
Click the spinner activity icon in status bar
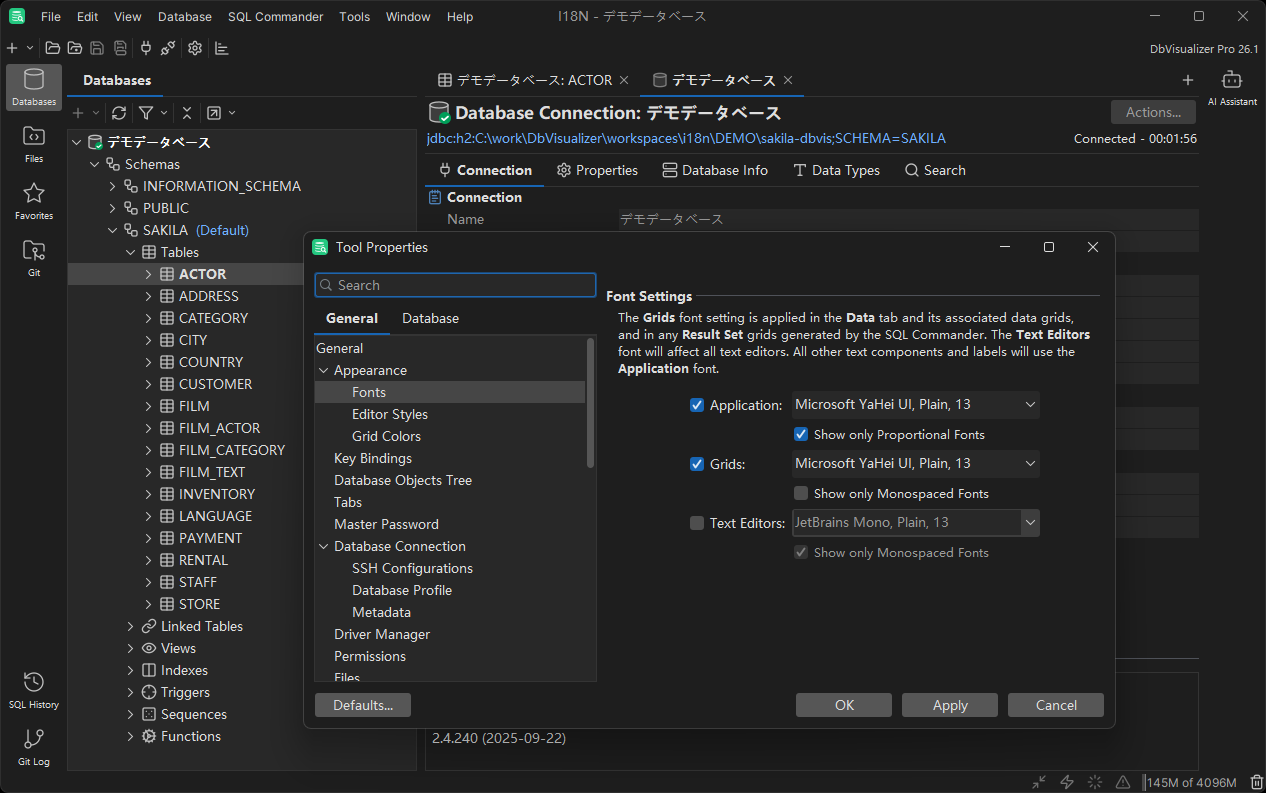pyautogui.click(x=1095, y=782)
